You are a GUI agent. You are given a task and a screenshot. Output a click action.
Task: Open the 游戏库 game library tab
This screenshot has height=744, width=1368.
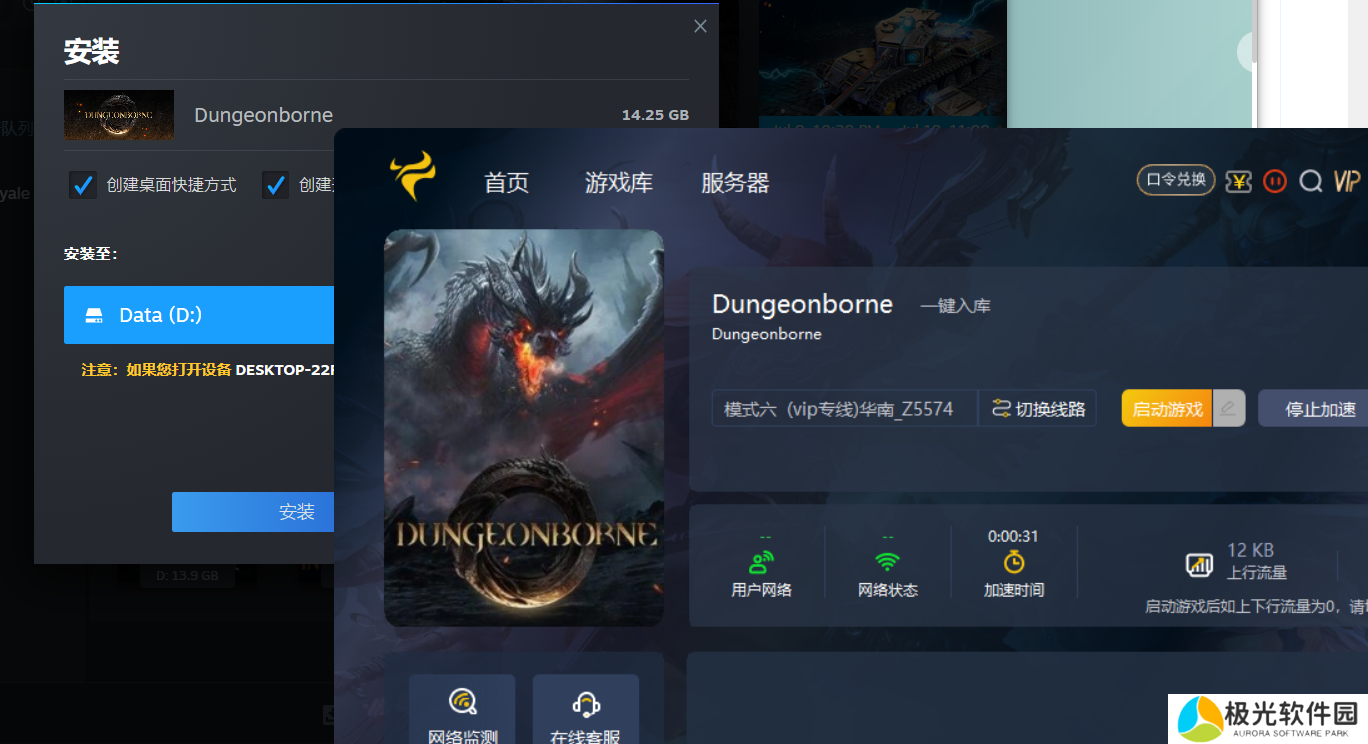click(618, 183)
